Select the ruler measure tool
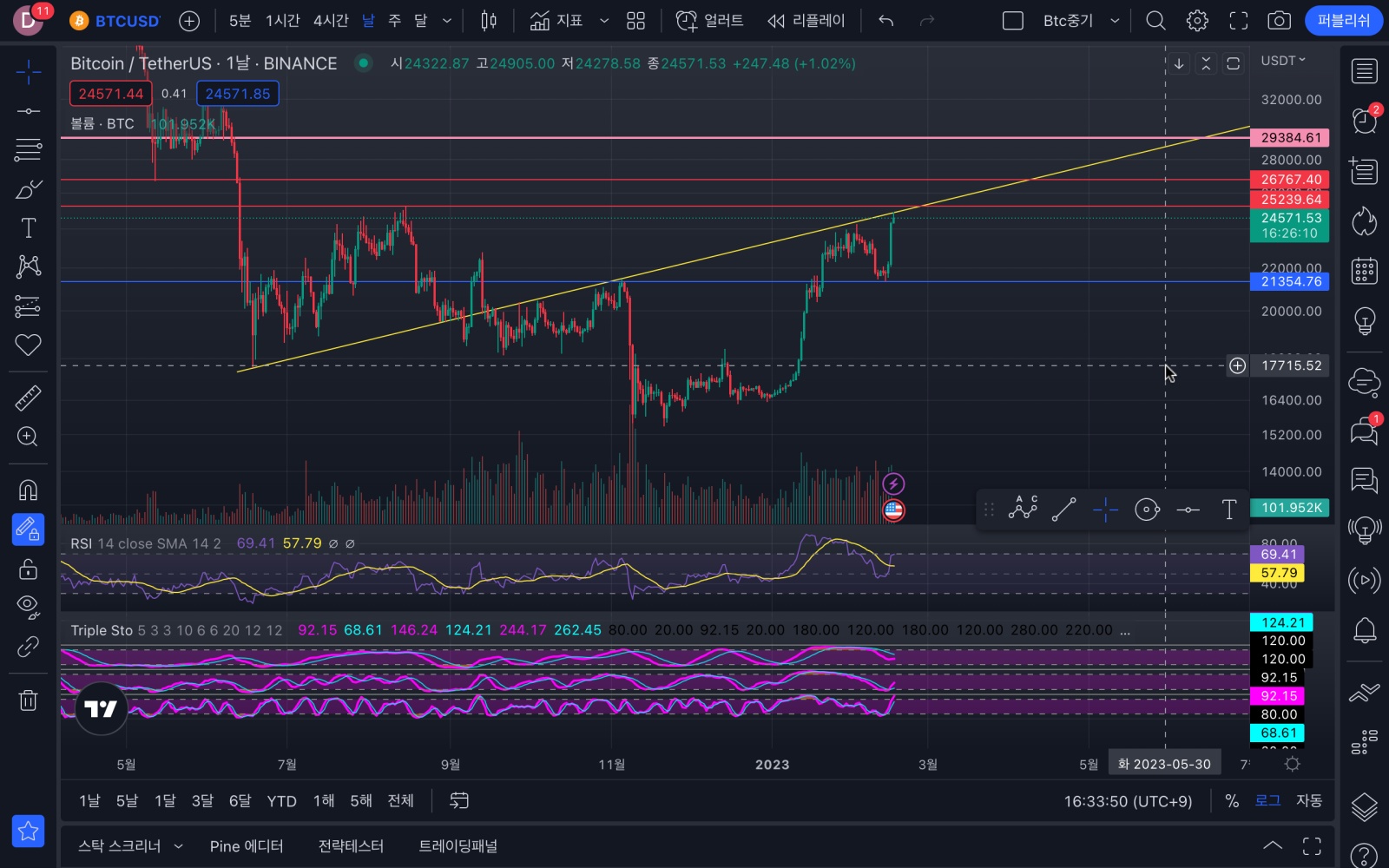Image resolution: width=1389 pixels, height=868 pixels. [x=28, y=398]
